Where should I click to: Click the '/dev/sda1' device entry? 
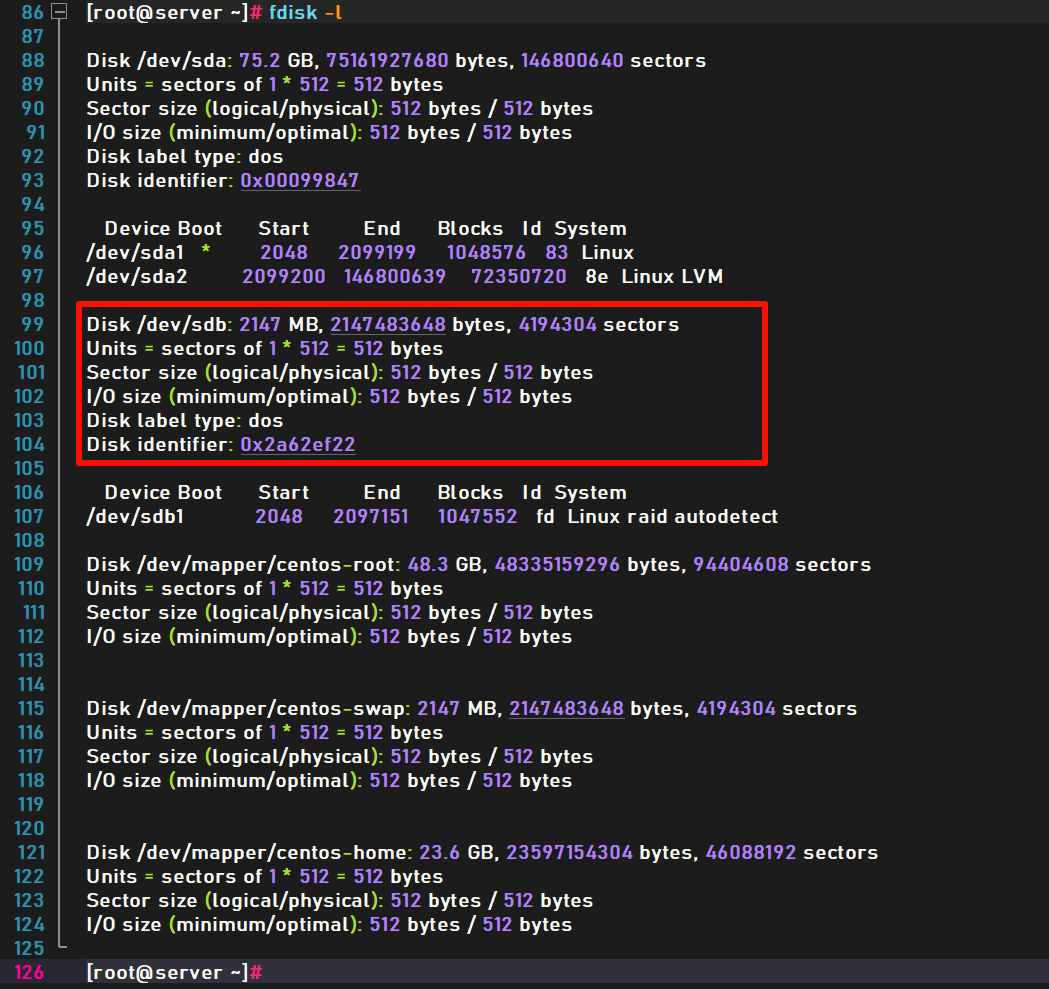[x=135, y=252]
